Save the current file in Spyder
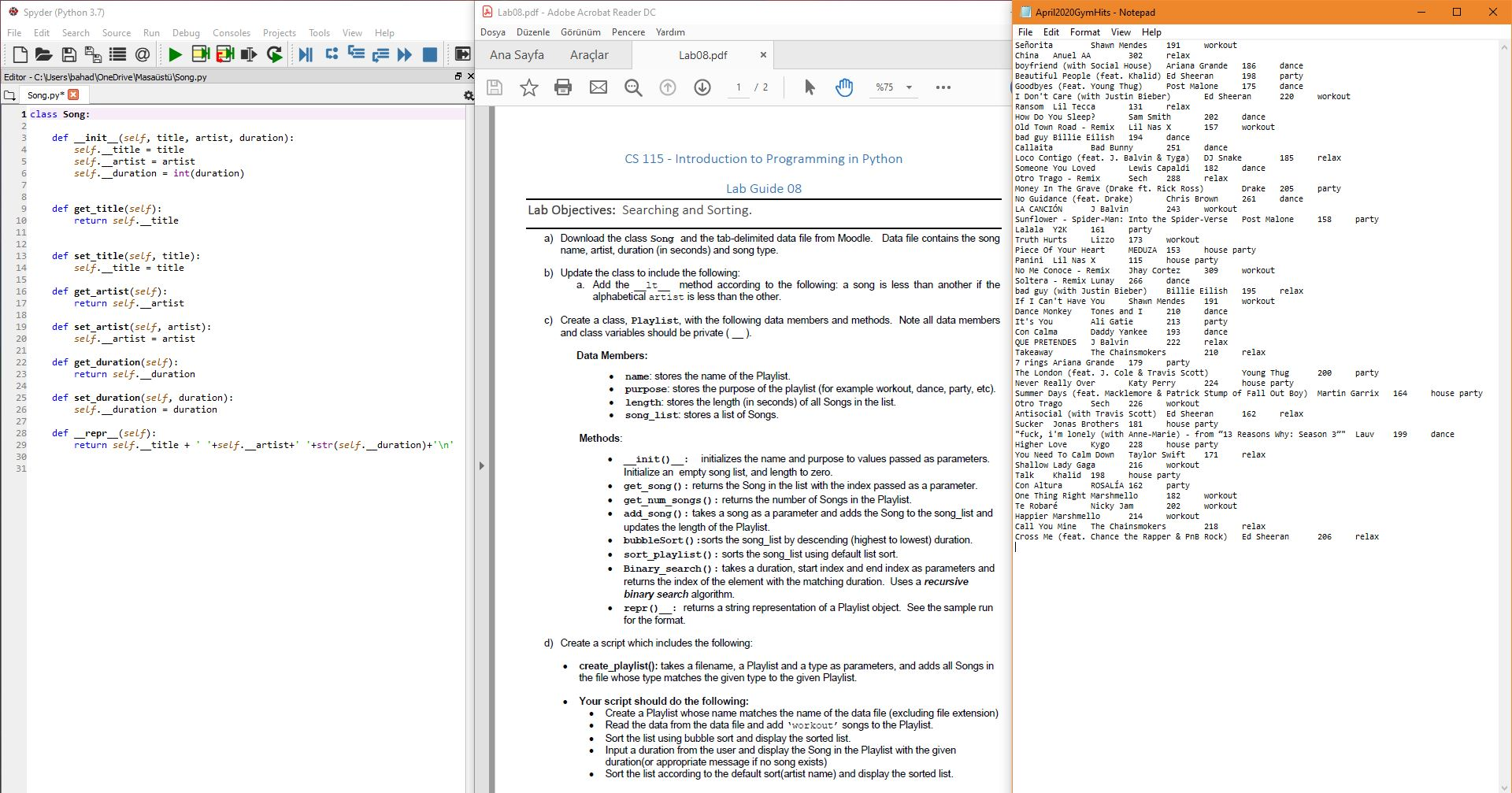Screen dimensions: 1512x793 69,54
